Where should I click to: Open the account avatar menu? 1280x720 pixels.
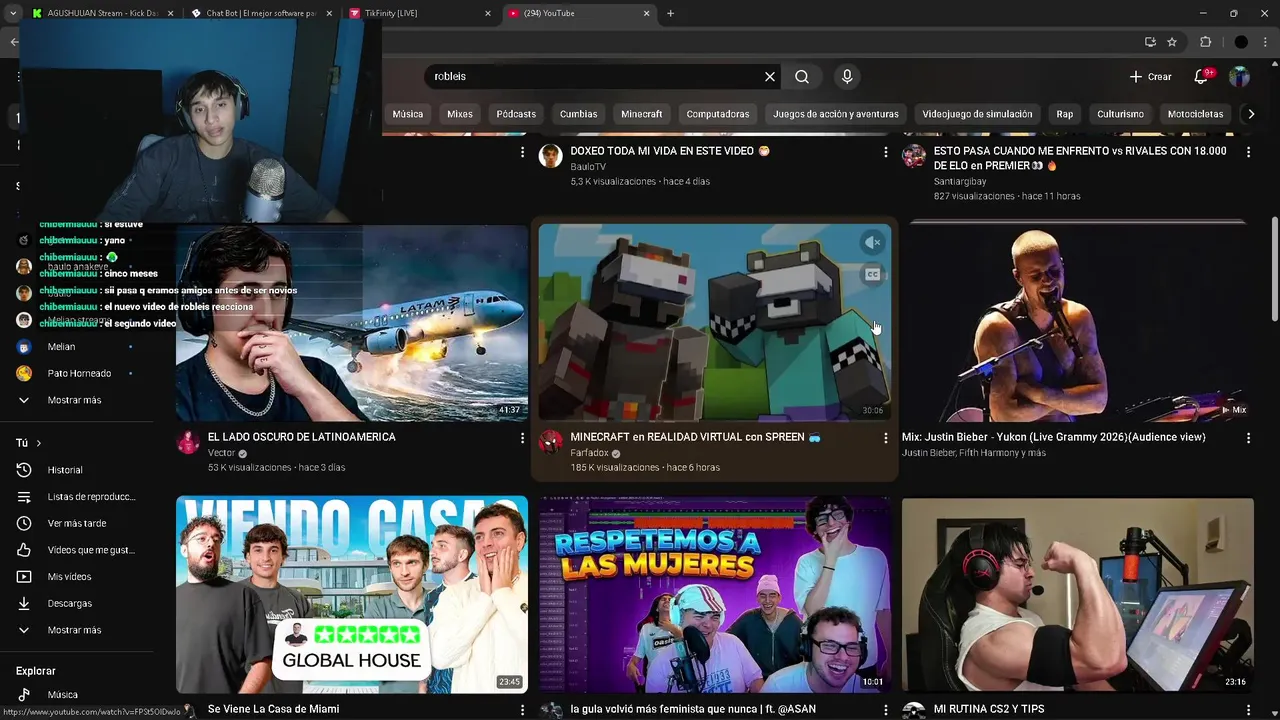point(1240,77)
